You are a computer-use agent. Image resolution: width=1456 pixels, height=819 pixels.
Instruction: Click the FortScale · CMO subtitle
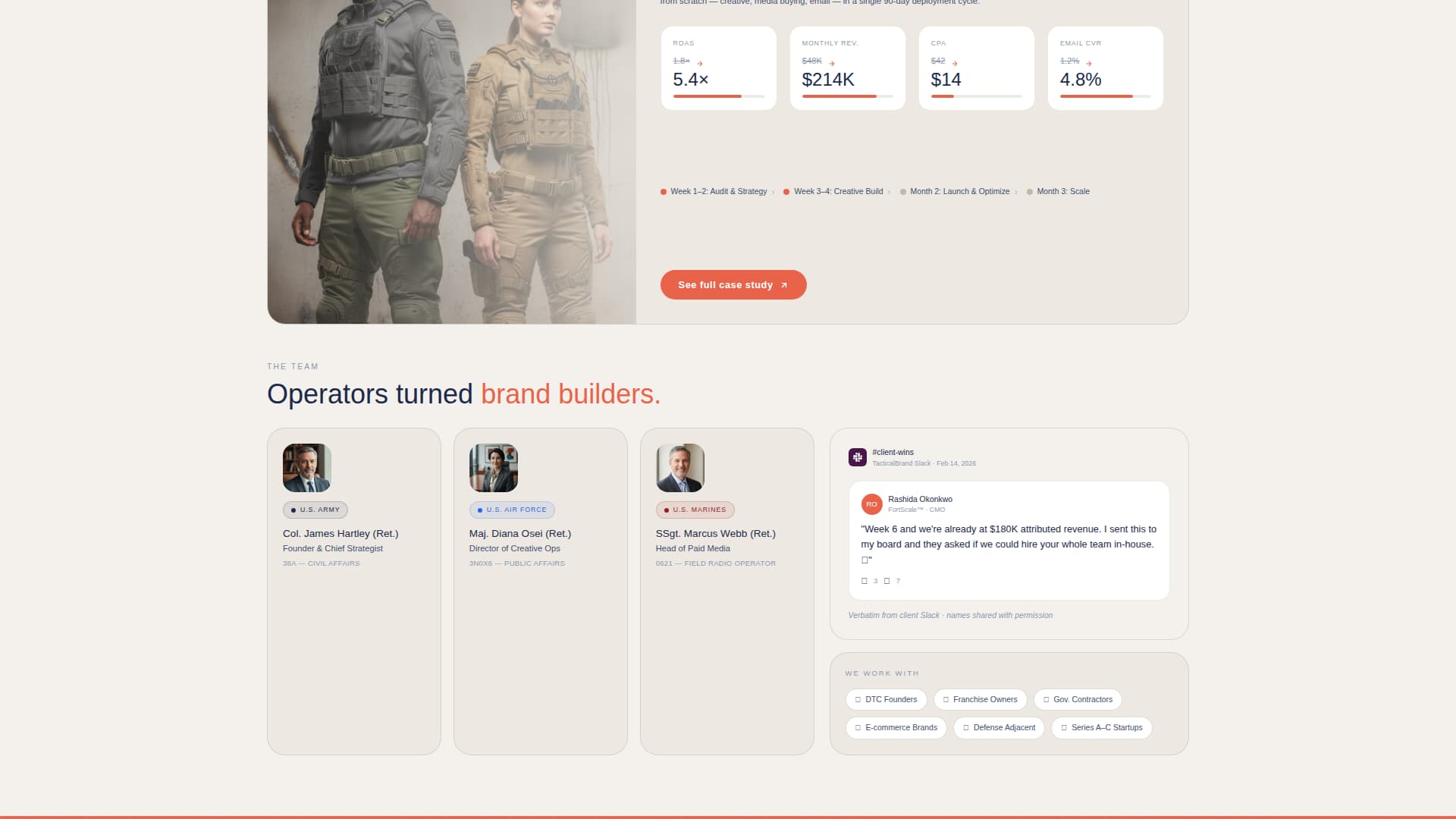[917, 510]
